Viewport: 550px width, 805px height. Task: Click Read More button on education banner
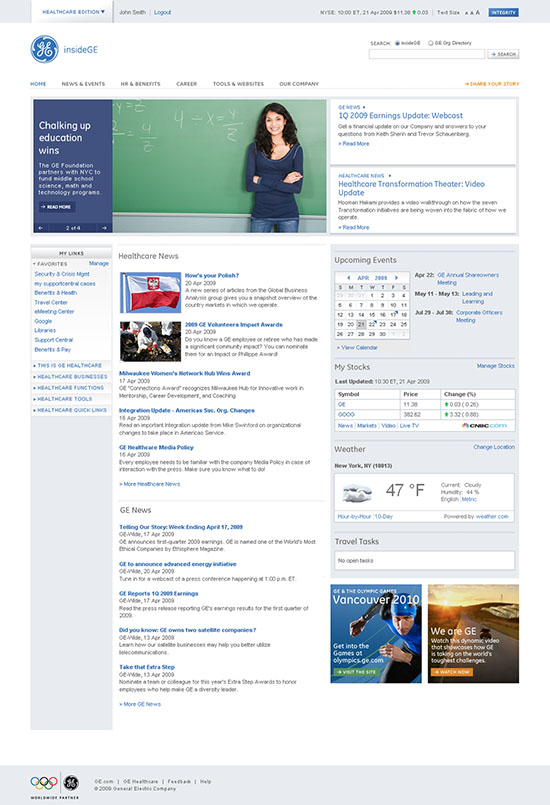point(57,207)
